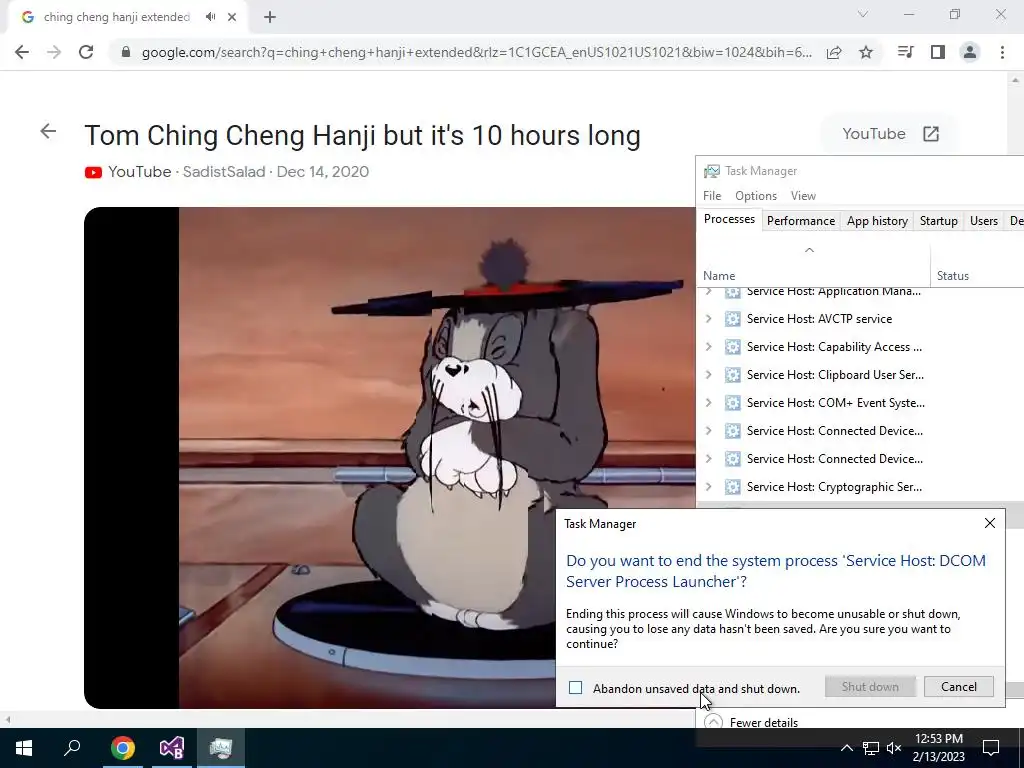Open Windows notification center
This screenshot has height=768, width=1024.
991,748
